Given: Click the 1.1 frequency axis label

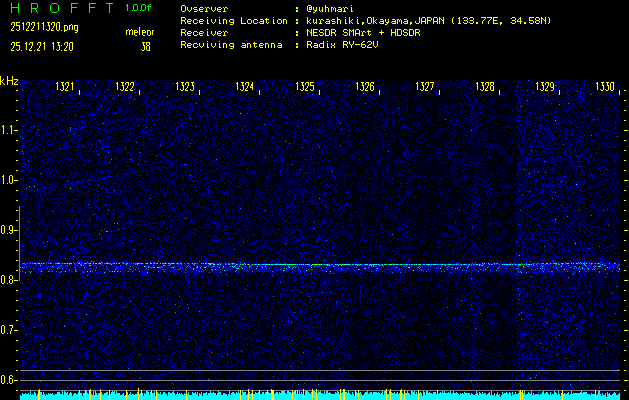Looking at the screenshot, I should (9, 130).
